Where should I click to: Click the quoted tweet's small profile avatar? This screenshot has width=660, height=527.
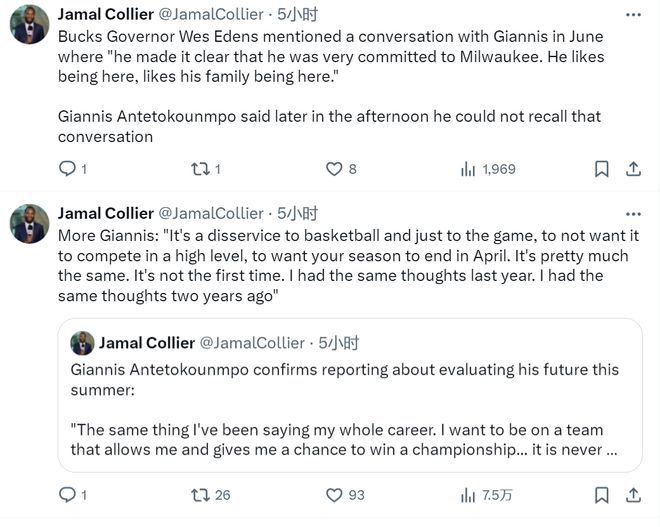coord(82,343)
